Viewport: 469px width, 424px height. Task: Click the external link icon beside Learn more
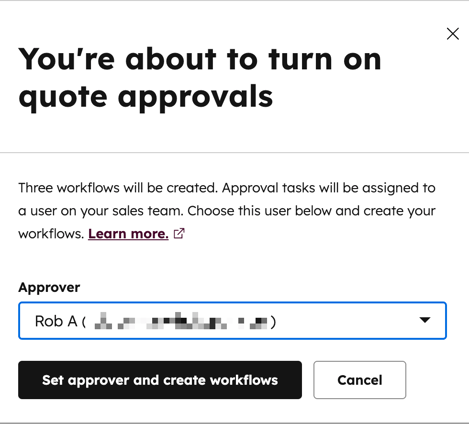click(179, 233)
